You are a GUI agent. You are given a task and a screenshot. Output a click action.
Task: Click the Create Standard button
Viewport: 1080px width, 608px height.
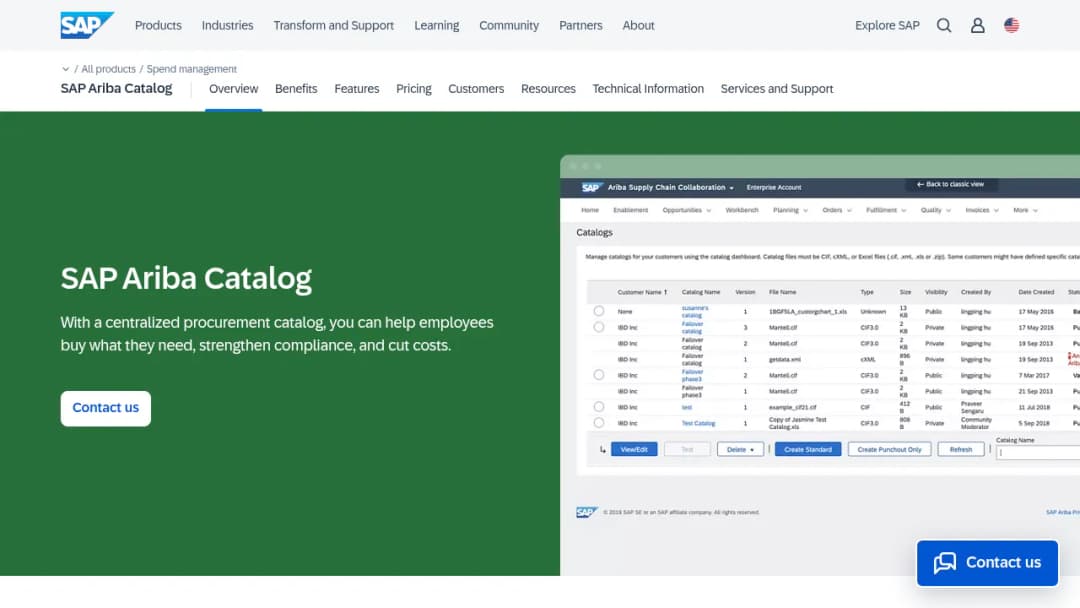[x=807, y=450]
